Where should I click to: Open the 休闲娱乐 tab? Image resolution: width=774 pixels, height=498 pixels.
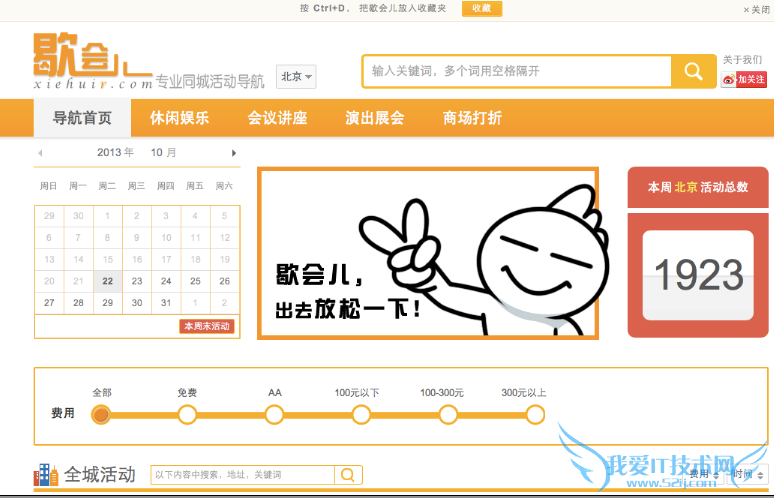[x=179, y=118]
